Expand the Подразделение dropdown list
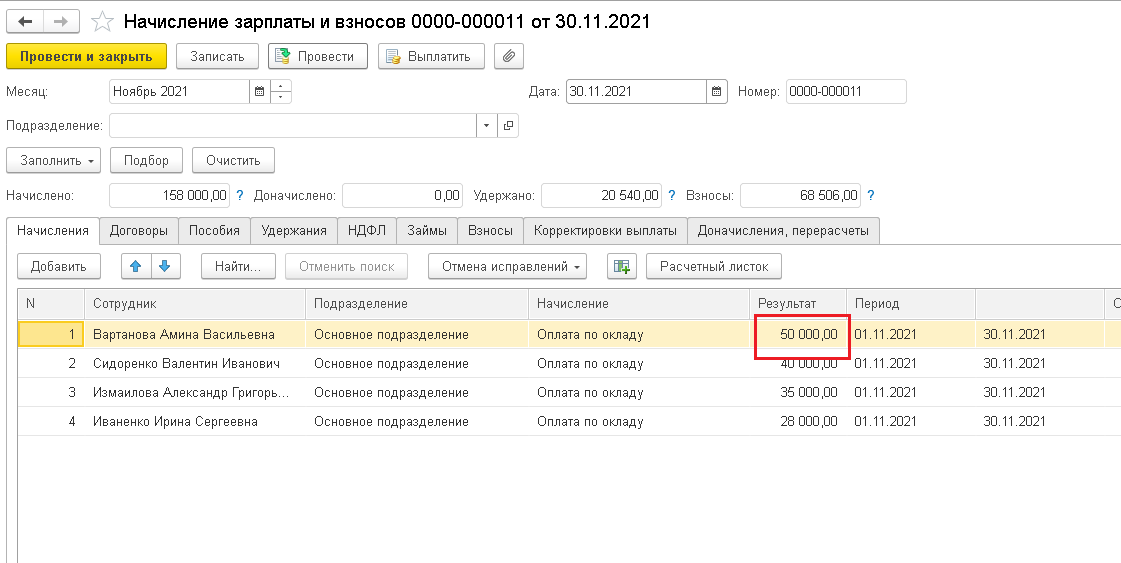This screenshot has width=1121, height=563. click(x=487, y=126)
